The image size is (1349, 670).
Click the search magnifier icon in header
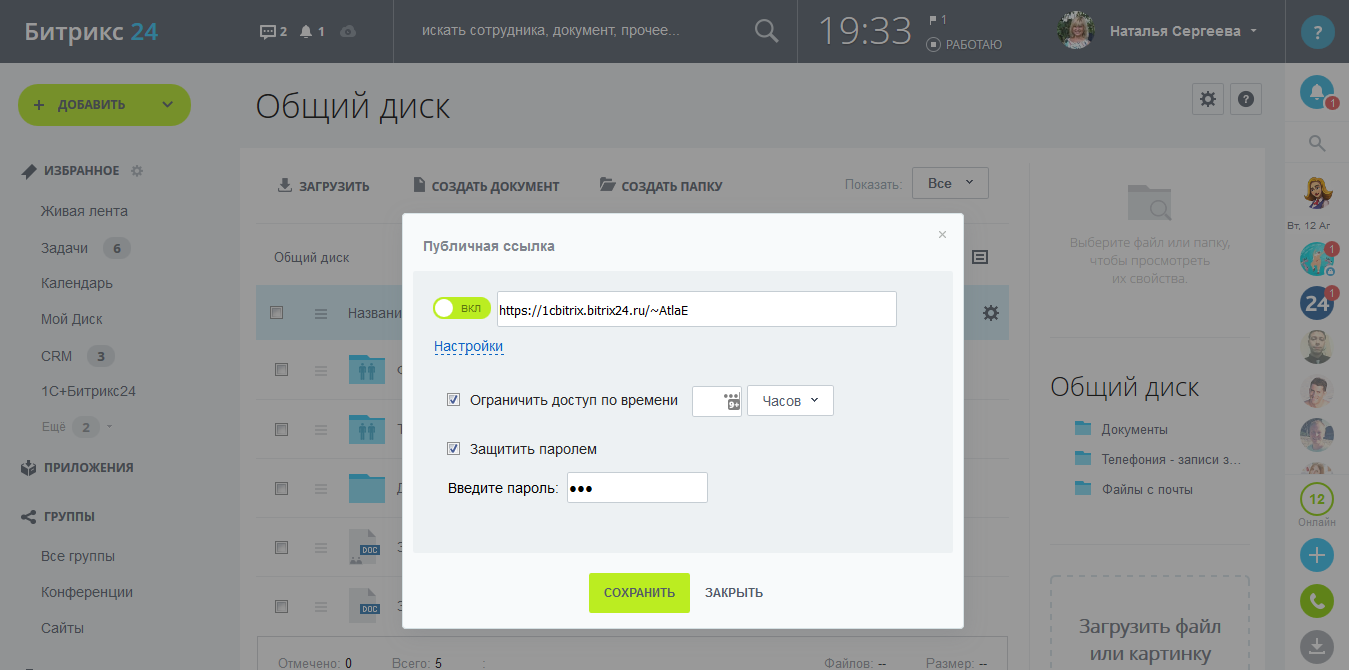click(x=766, y=31)
